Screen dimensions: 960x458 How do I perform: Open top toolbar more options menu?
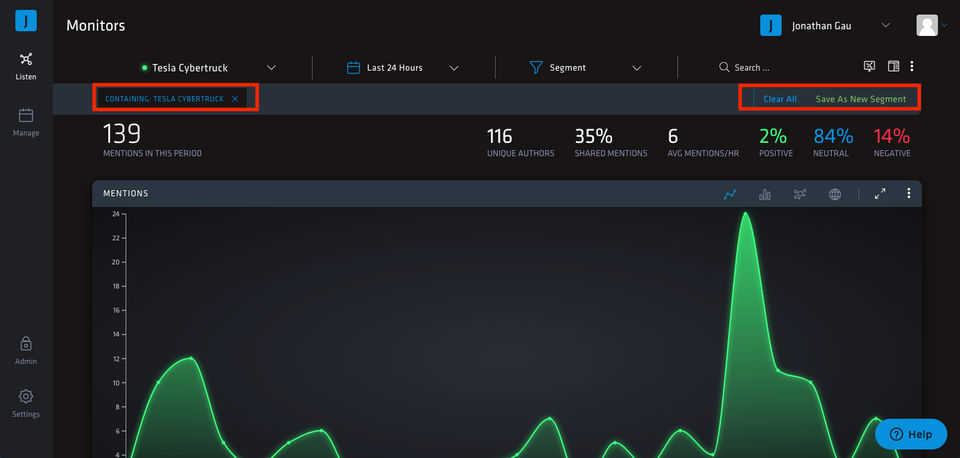pyautogui.click(x=912, y=66)
